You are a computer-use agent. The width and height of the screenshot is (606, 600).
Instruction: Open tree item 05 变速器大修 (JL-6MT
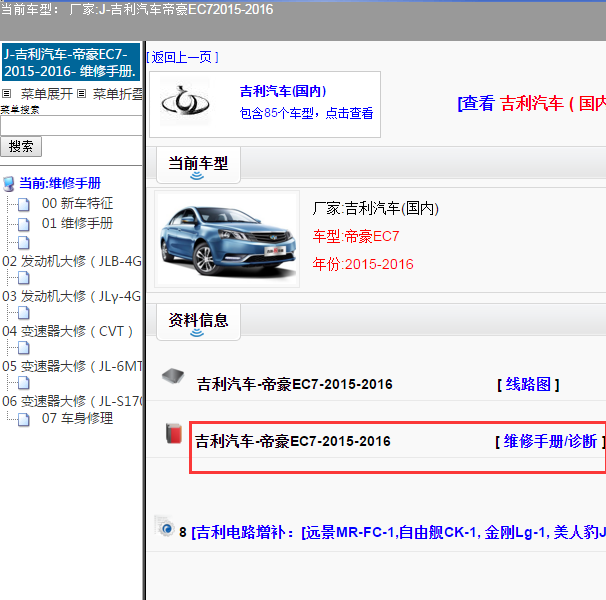[x=72, y=366]
